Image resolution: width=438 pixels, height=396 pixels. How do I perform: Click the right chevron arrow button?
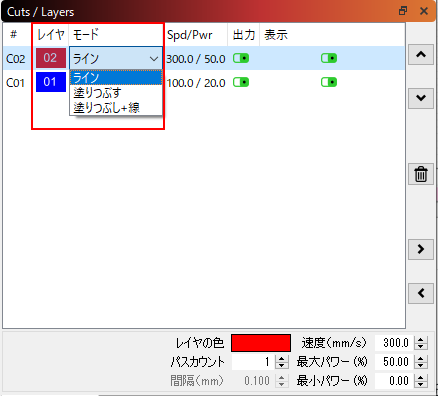pos(421,249)
